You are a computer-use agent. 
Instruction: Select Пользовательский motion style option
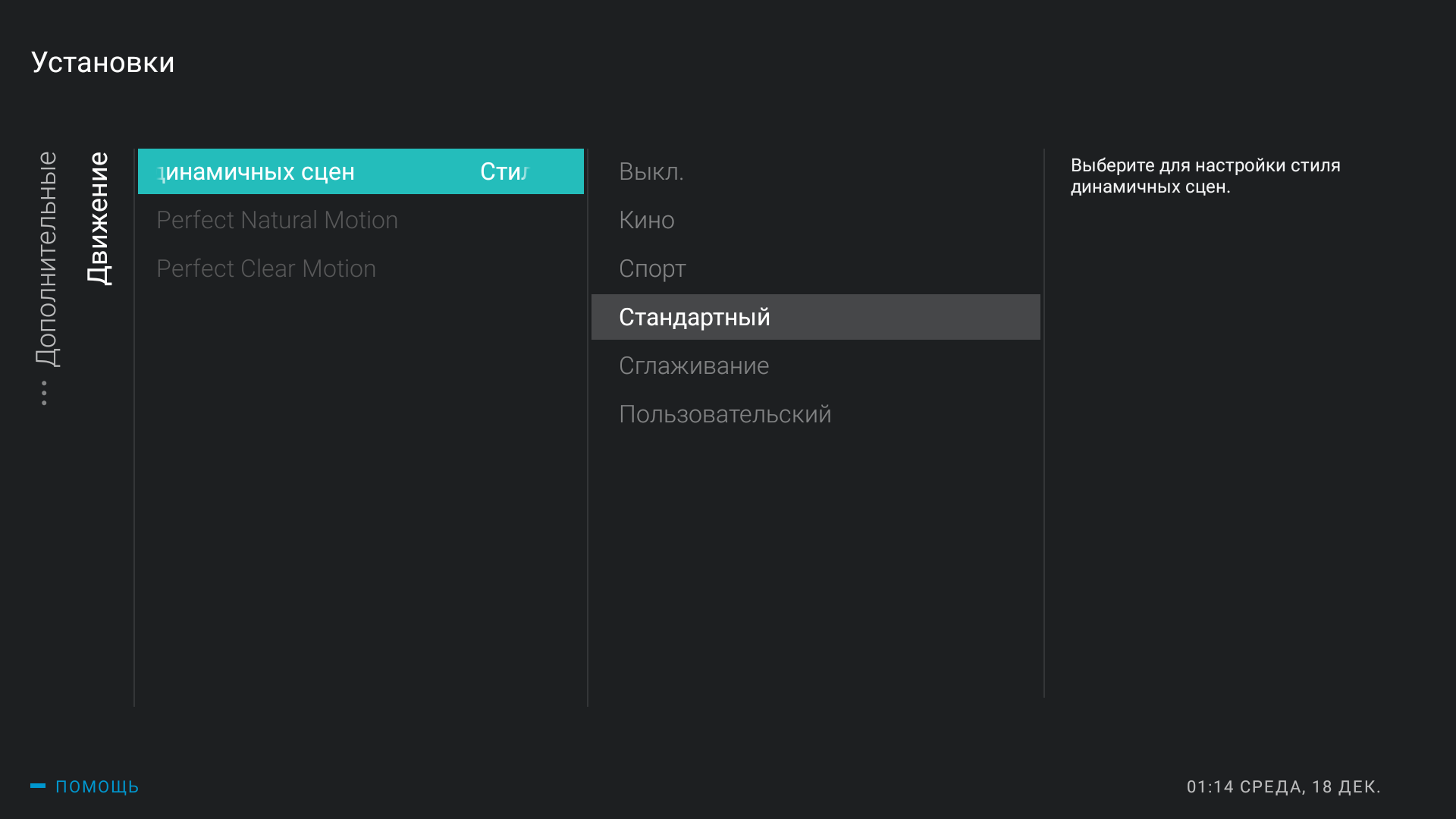tap(724, 413)
